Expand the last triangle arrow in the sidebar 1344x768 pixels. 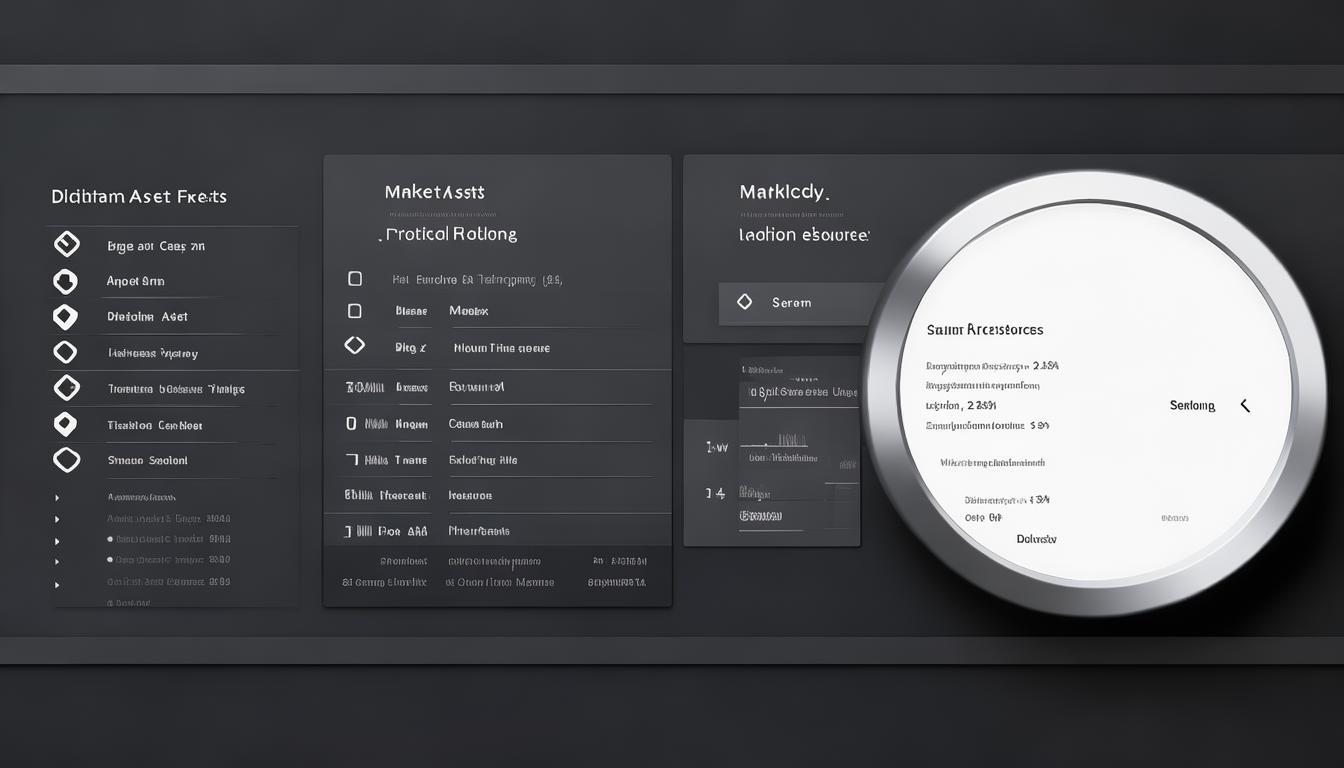tap(57, 585)
